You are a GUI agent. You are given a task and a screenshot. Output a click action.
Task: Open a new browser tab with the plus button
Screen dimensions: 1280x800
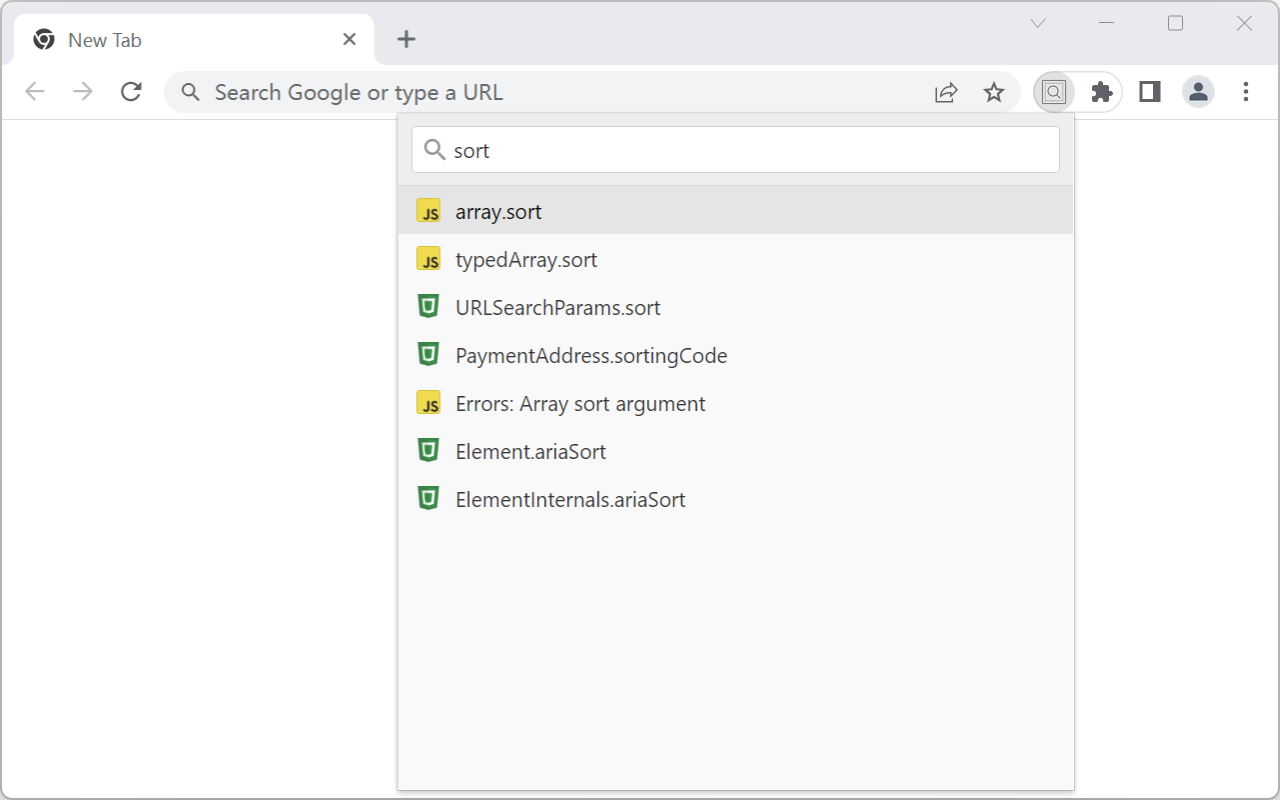(x=406, y=39)
